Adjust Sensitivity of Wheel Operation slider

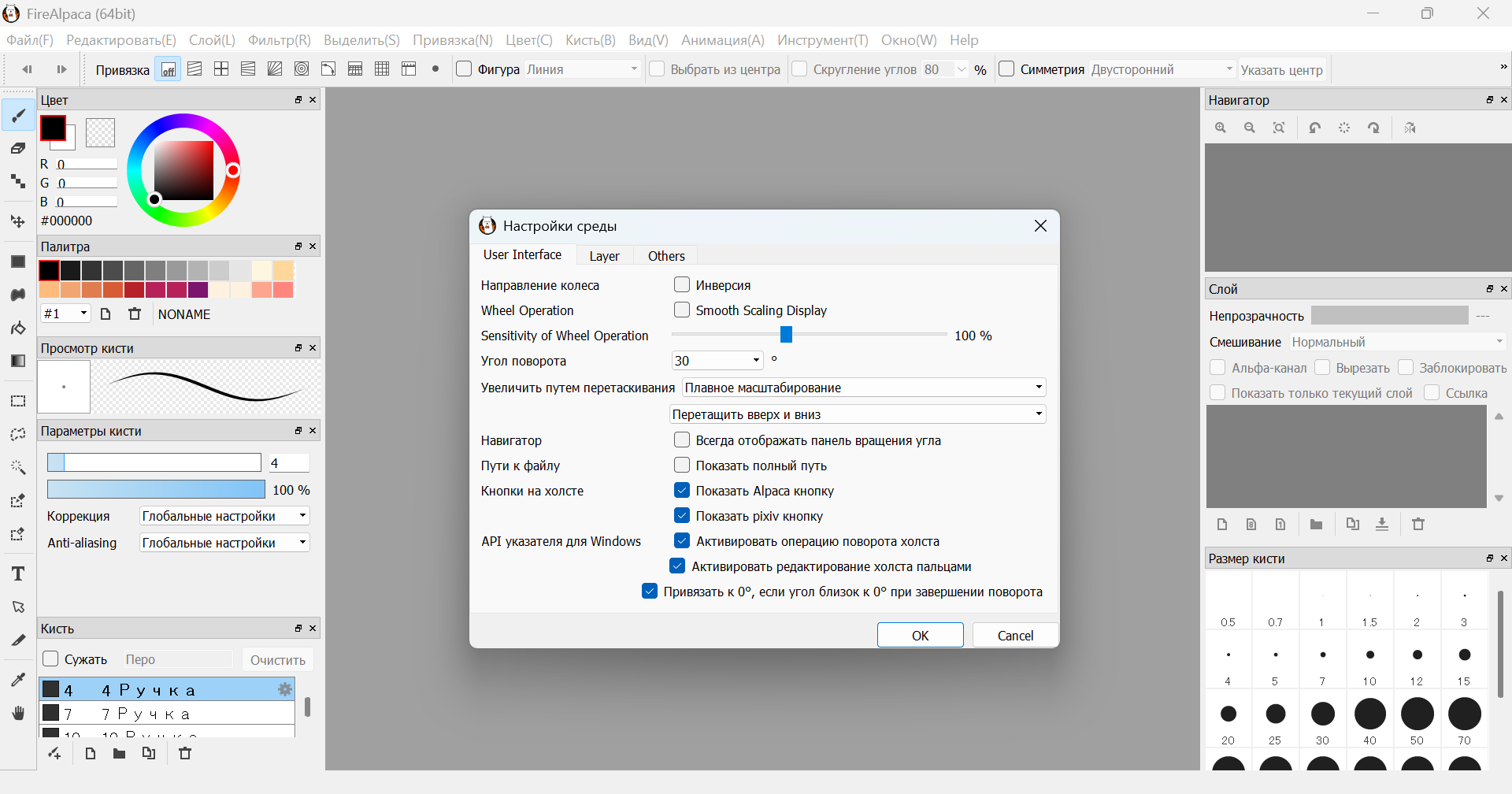tap(786, 336)
